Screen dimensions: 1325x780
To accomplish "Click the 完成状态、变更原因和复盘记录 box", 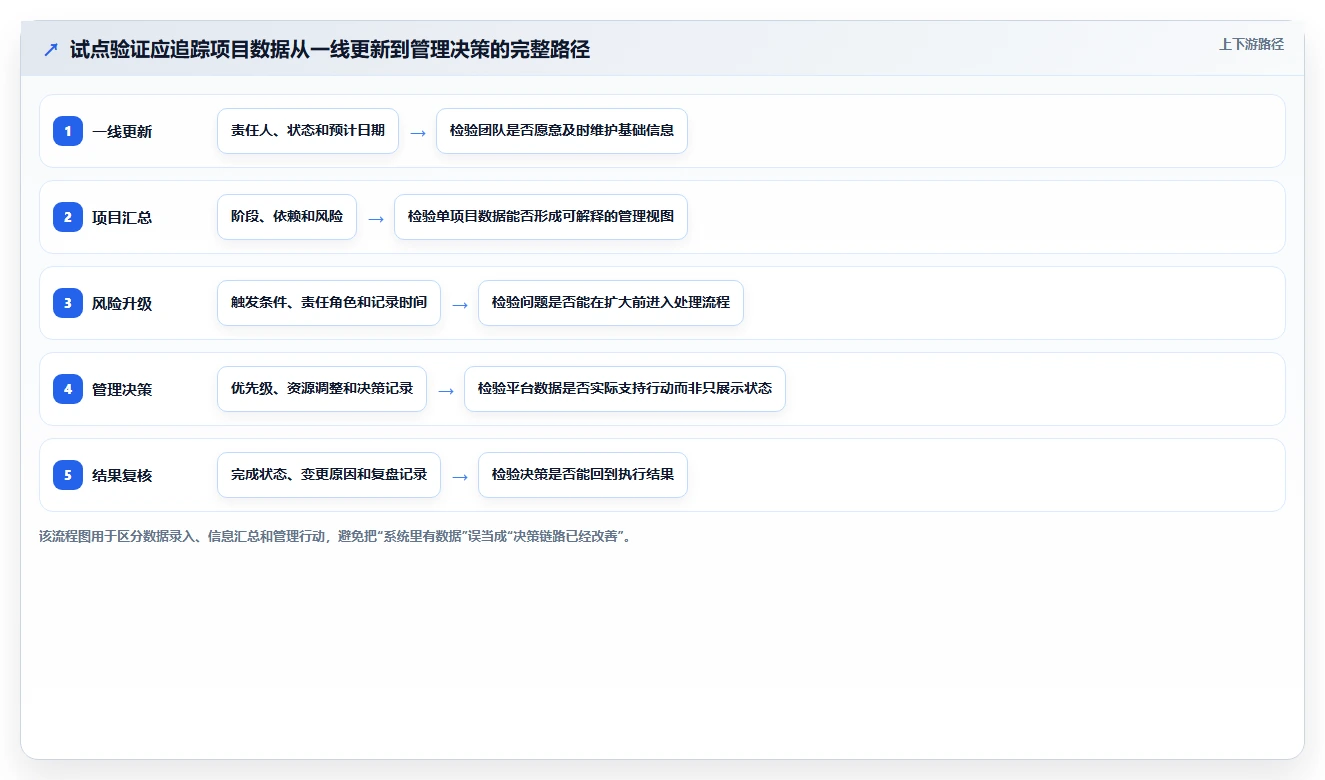I will [x=329, y=475].
